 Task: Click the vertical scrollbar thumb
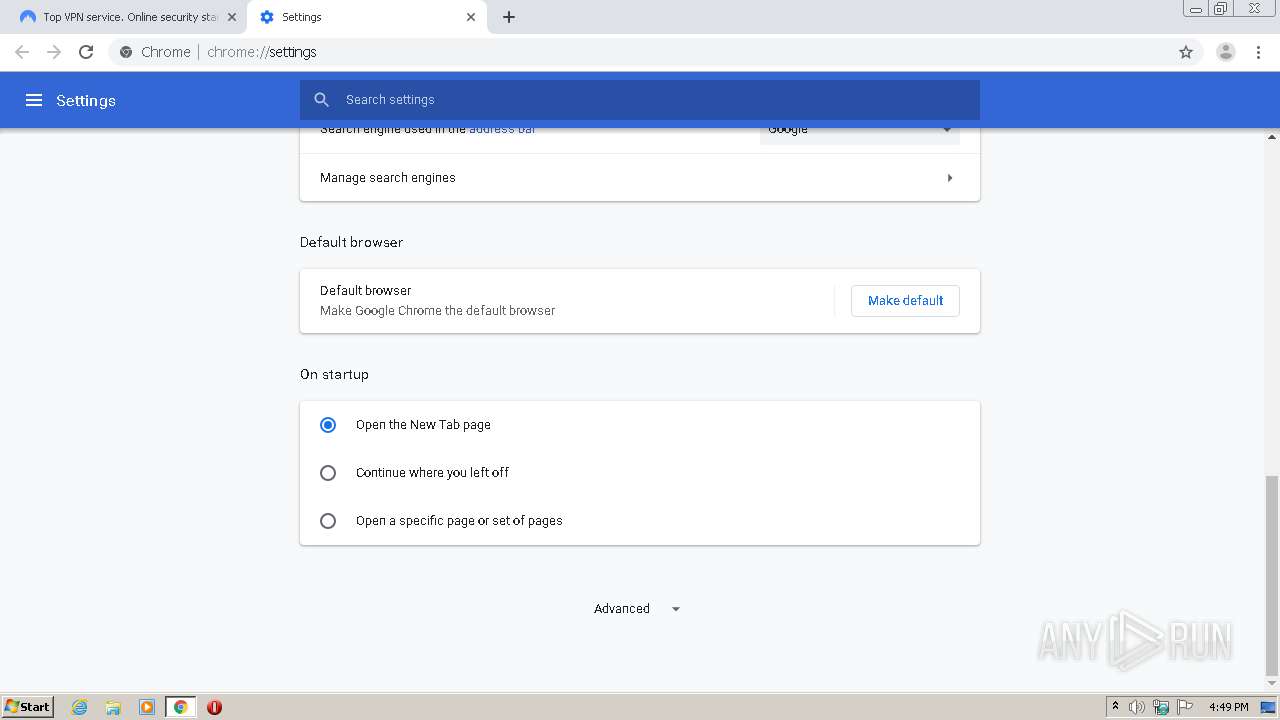pyautogui.click(x=1272, y=575)
